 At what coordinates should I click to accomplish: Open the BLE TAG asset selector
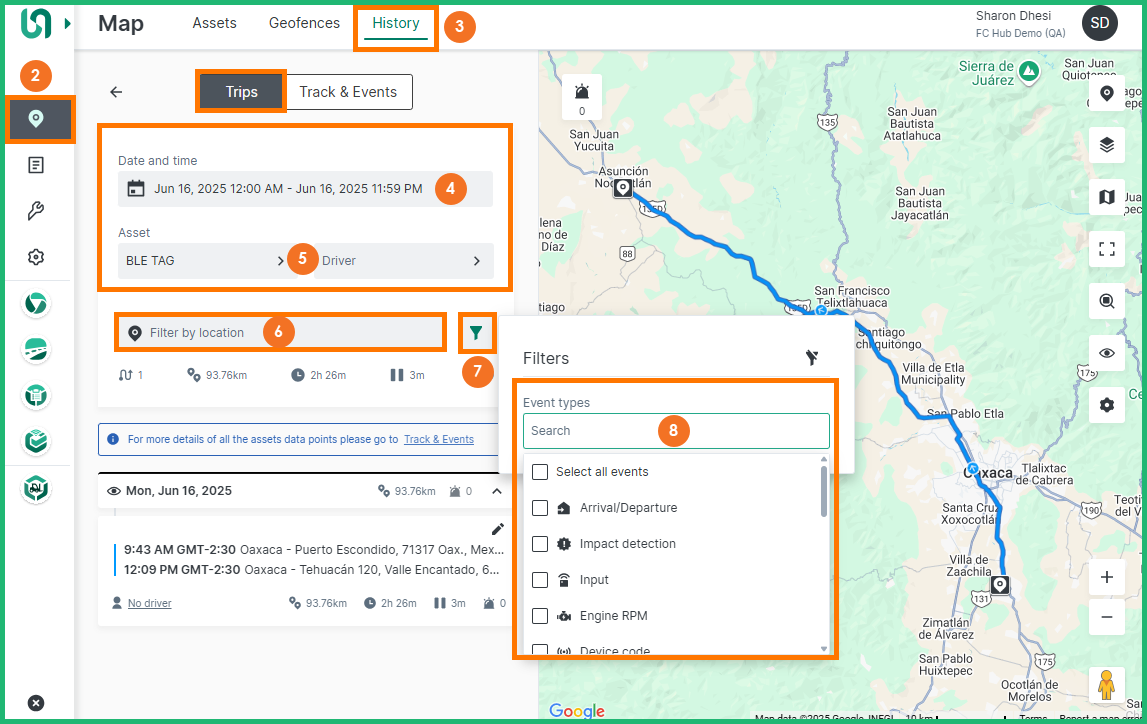205,261
